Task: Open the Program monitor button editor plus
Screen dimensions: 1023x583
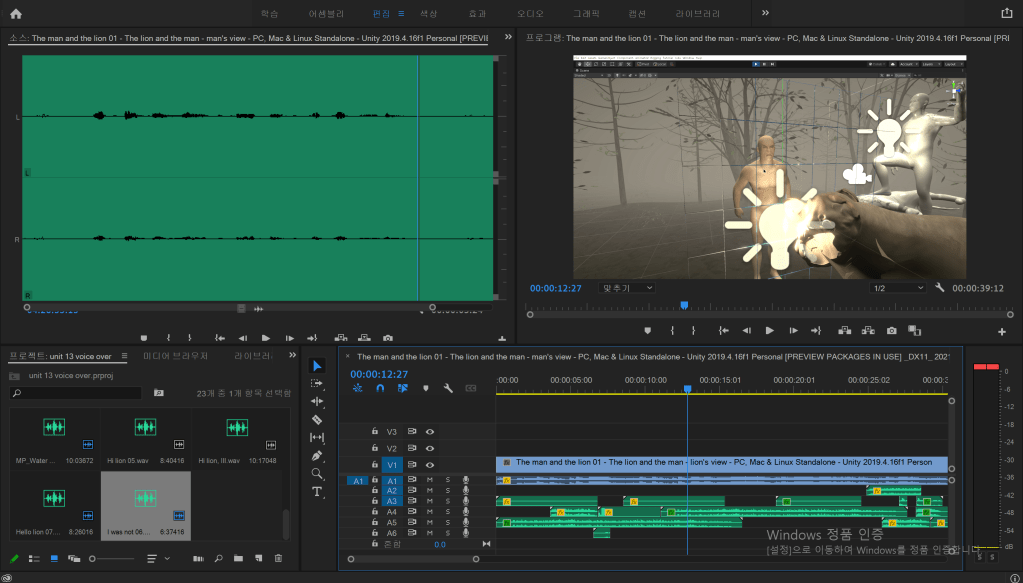Action: point(1001,332)
